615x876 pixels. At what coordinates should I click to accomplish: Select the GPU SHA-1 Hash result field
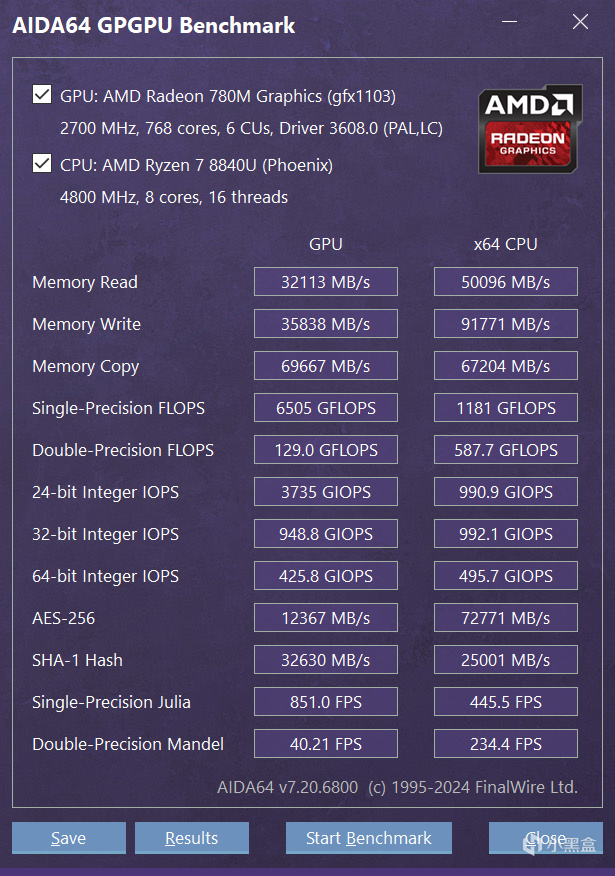coord(325,660)
